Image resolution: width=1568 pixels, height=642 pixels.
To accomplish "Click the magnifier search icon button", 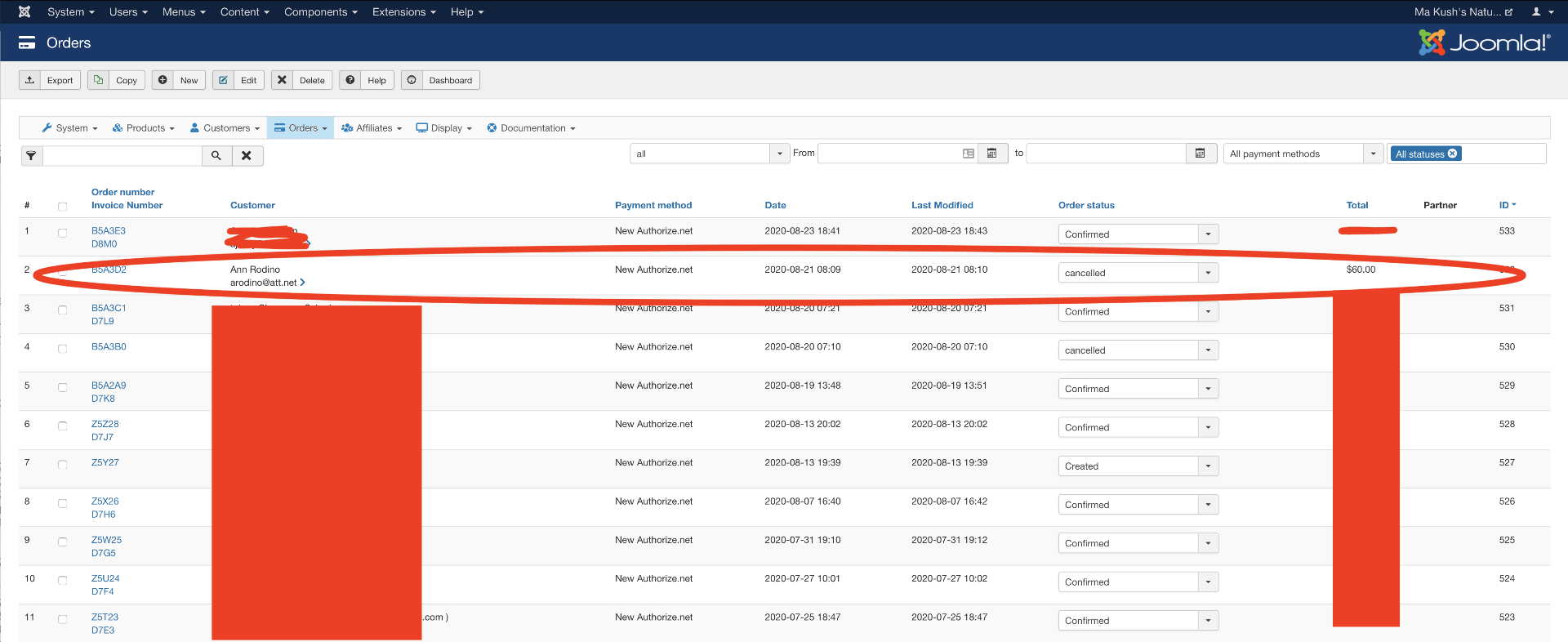I will [x=216, y=155].
